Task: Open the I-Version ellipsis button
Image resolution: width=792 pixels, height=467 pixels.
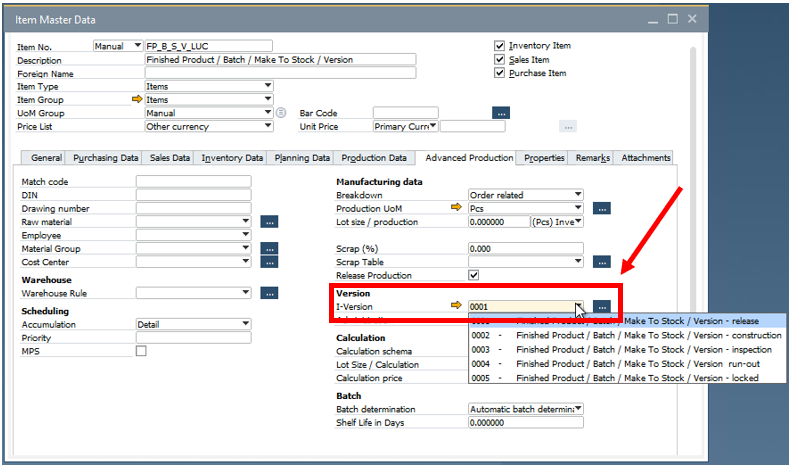Action: click(x=602, y=306)
